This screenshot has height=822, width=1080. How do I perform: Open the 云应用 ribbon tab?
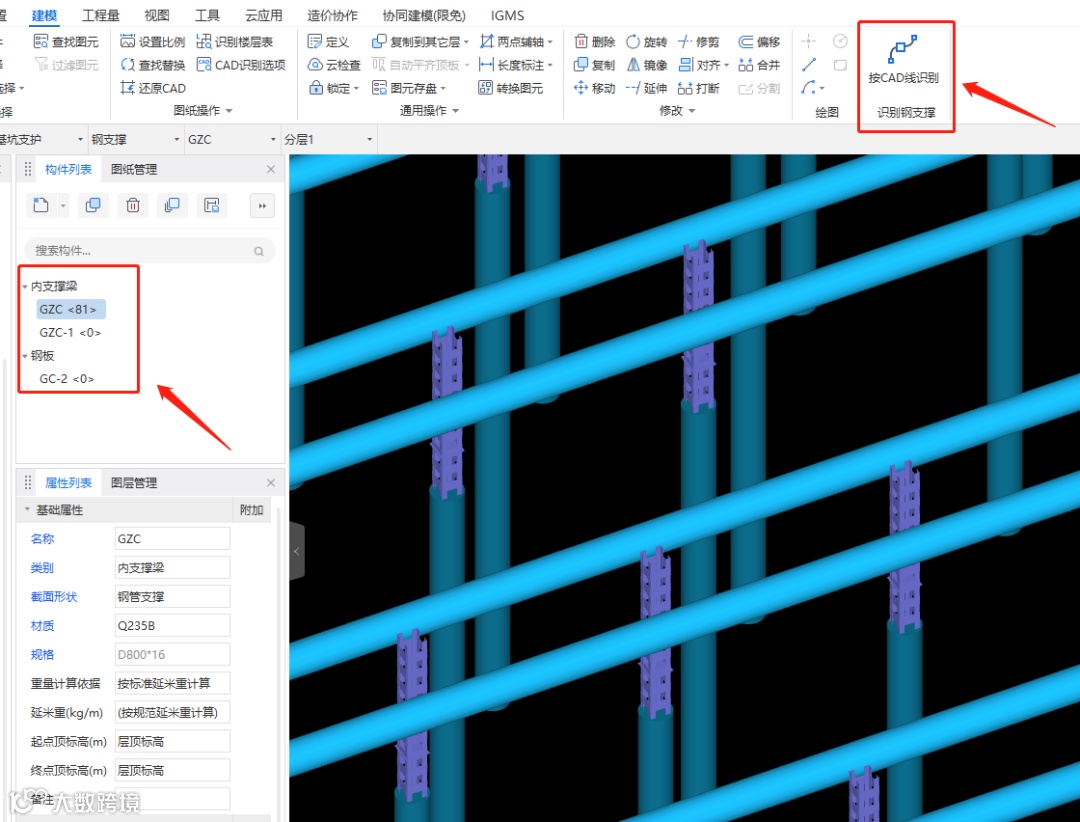point(264,14)
